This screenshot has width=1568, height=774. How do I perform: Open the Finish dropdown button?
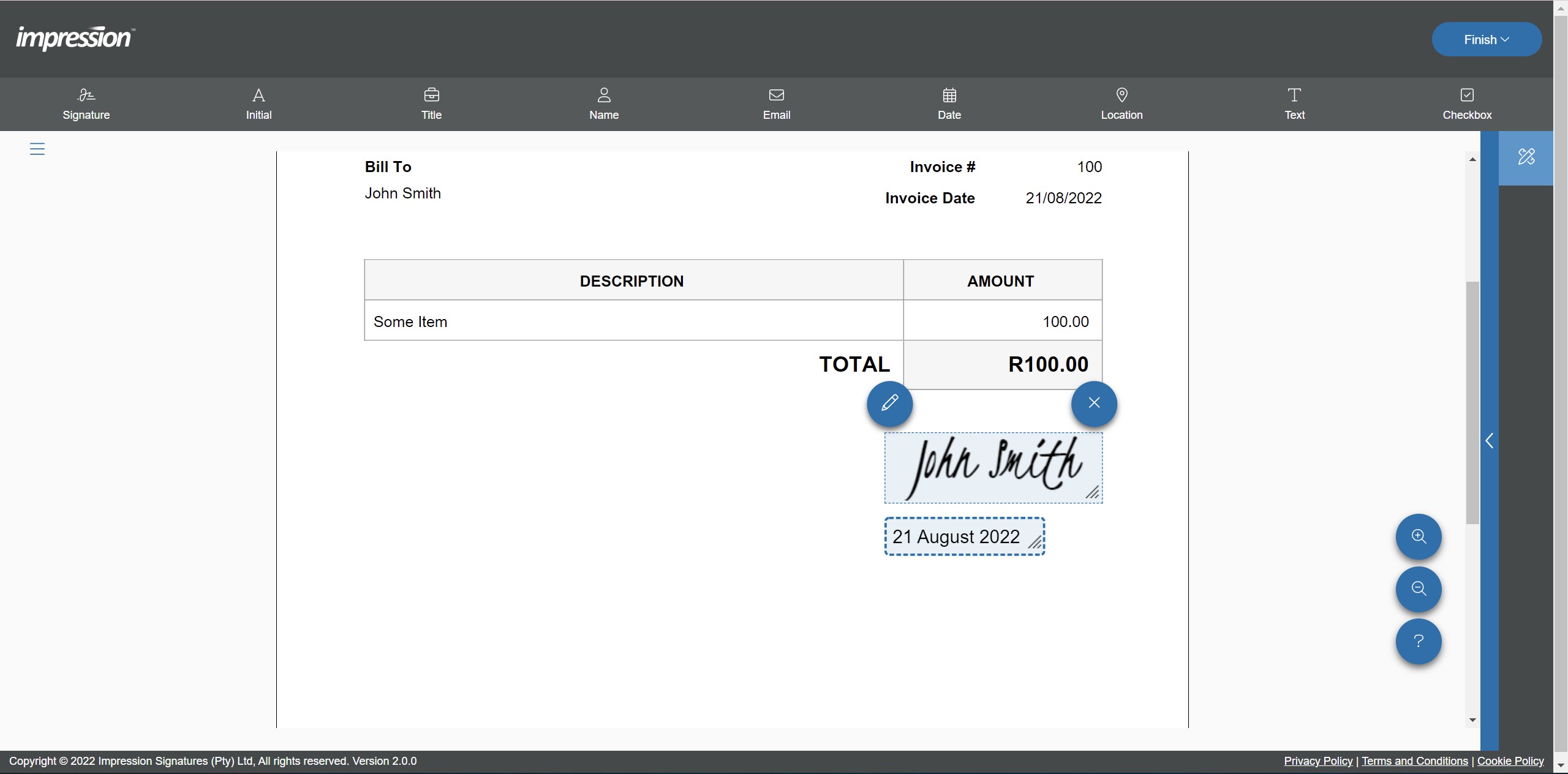(1486, 40)
